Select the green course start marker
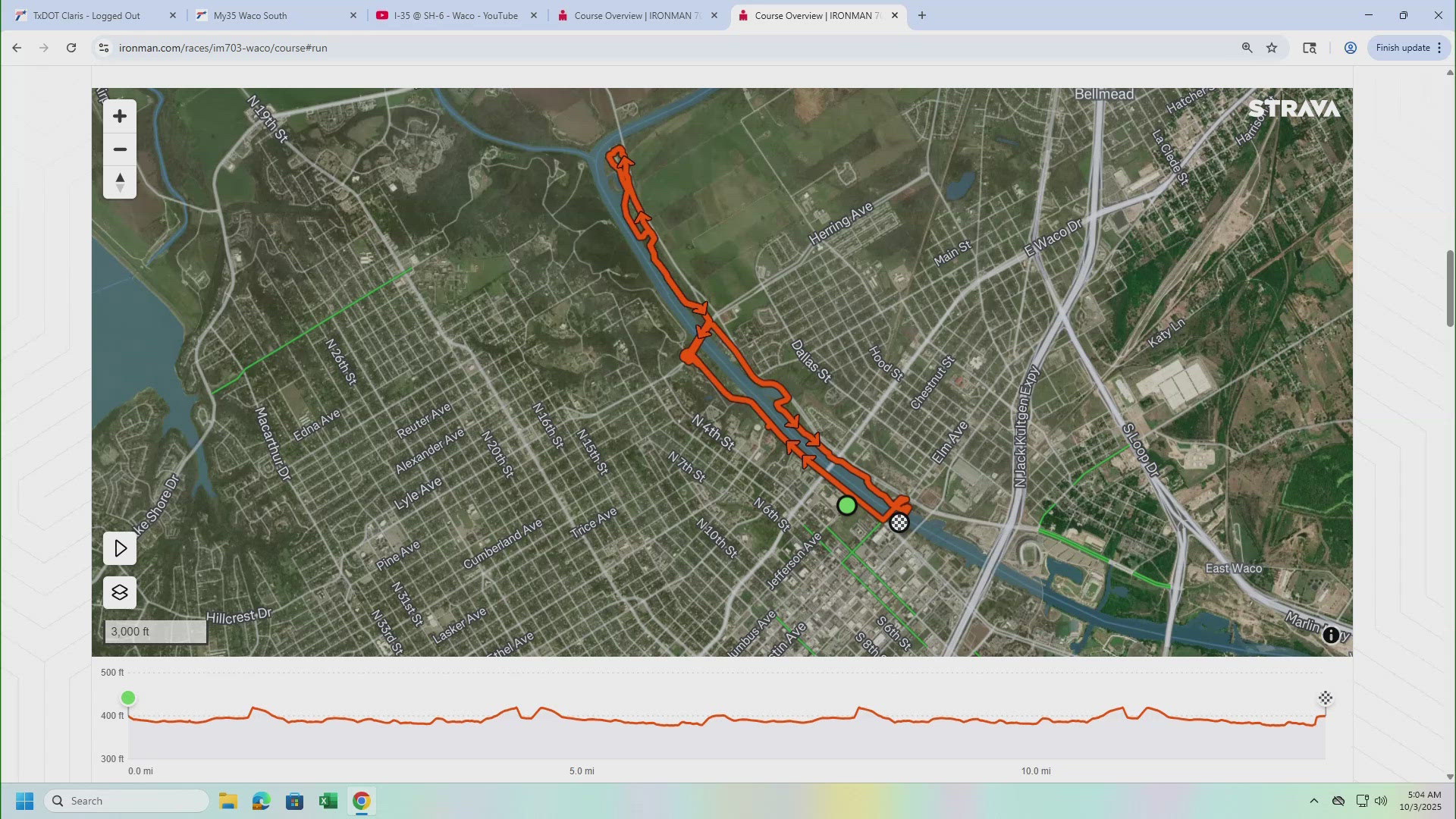Image resolution: width=1456 pixels, height=819 pixels. pyautogui.click(x=847, y=505)
